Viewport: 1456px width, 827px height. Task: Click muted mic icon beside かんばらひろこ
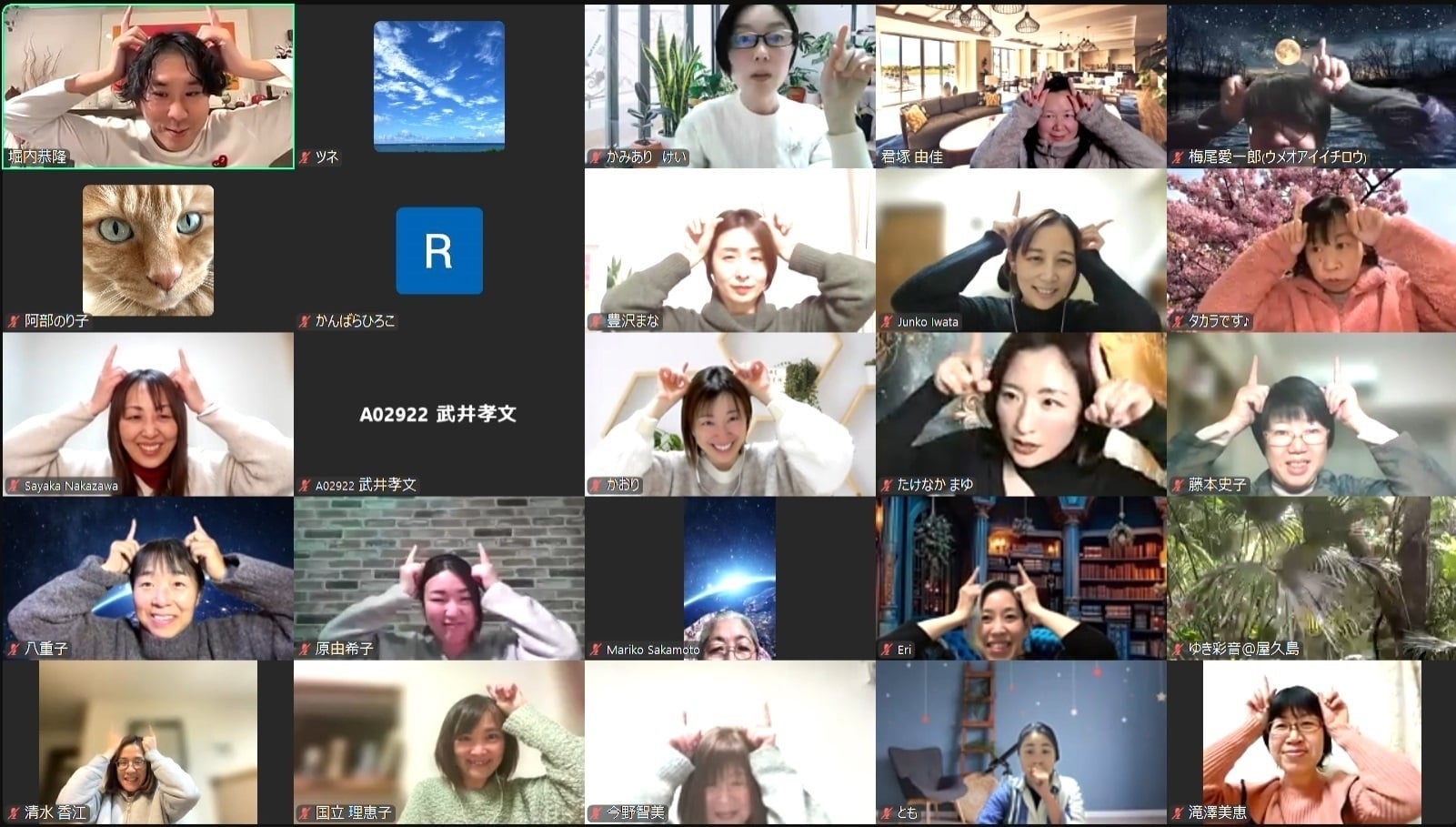(x=306, y=321)
